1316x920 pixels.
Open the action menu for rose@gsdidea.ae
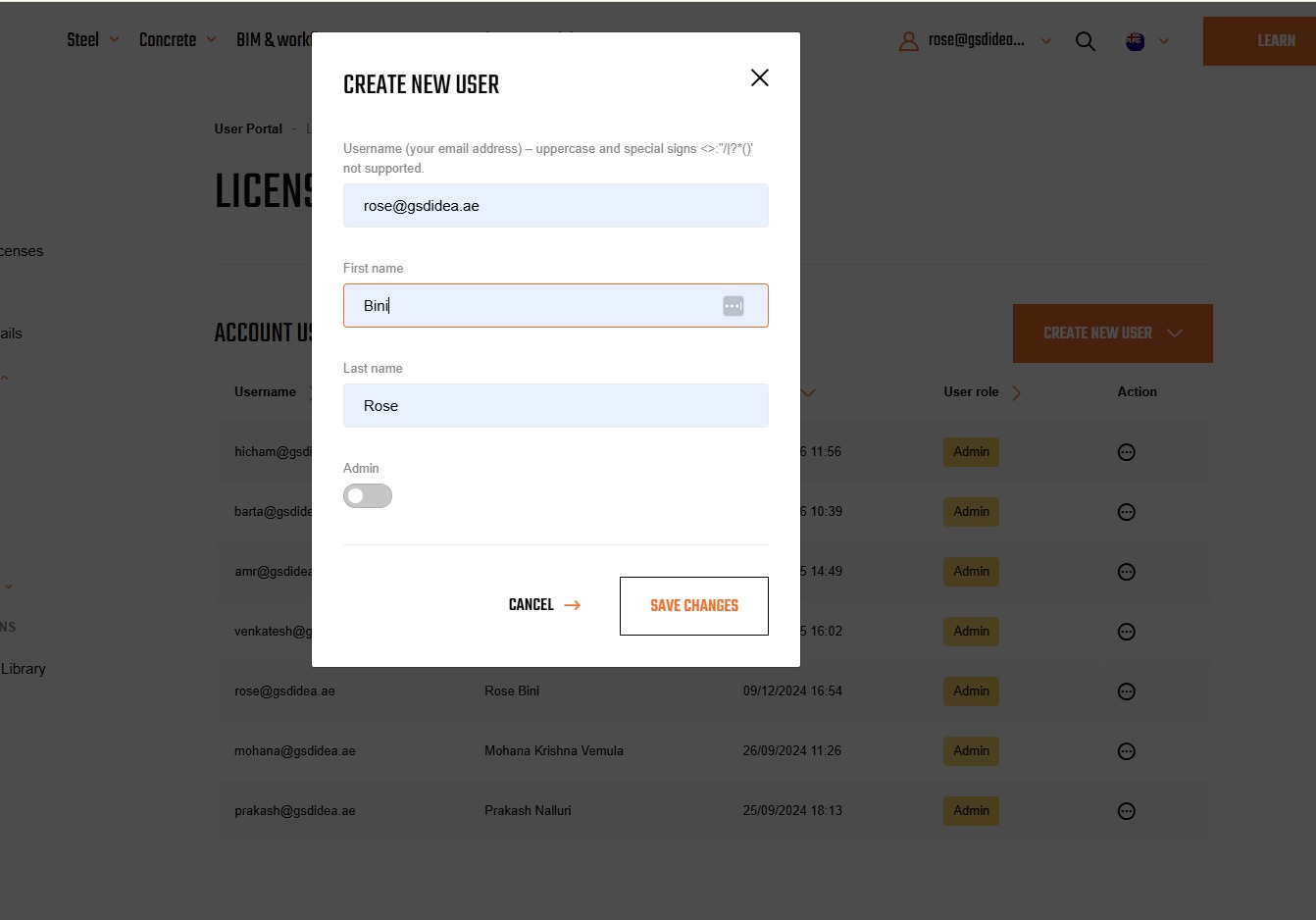[x=1126, y=690]
